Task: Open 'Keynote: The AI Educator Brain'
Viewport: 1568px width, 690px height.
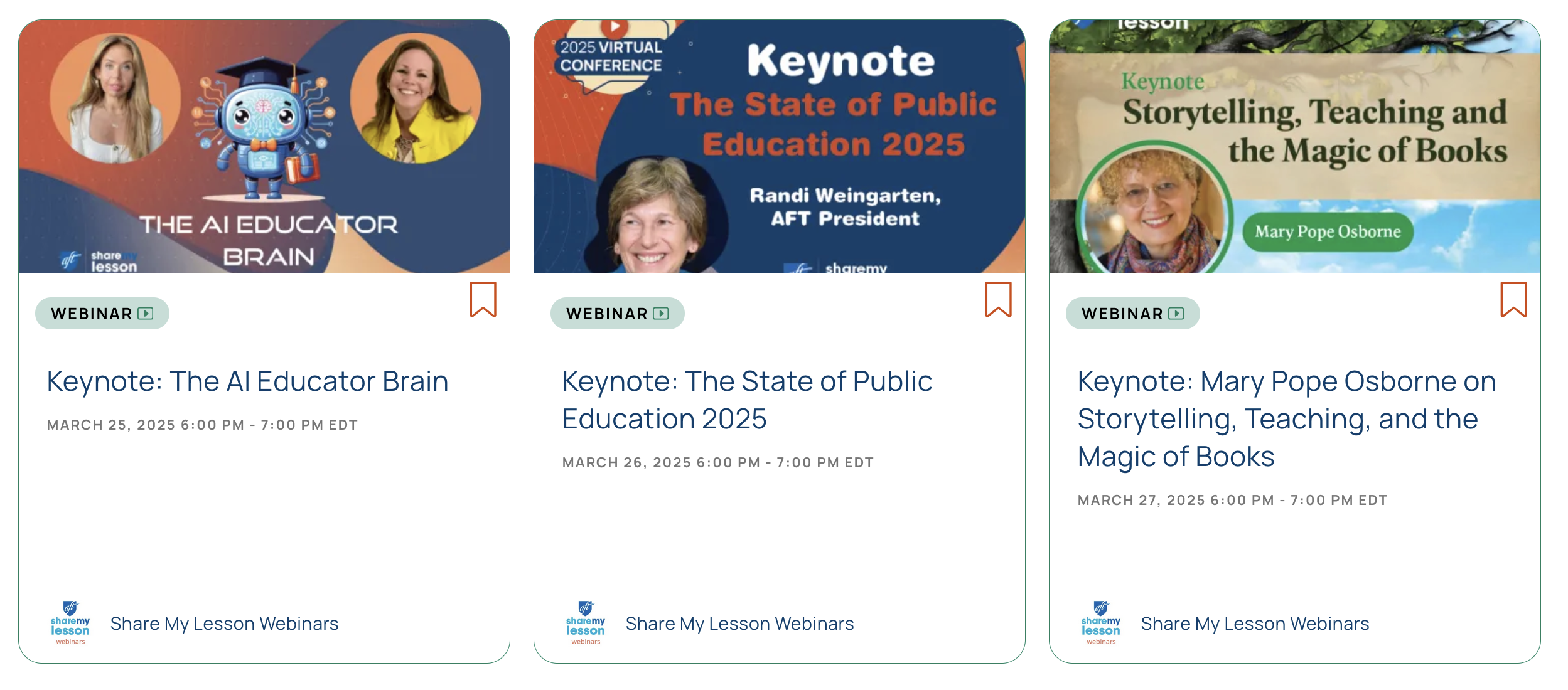Action: pyautogui.click(x=247, y=381)
